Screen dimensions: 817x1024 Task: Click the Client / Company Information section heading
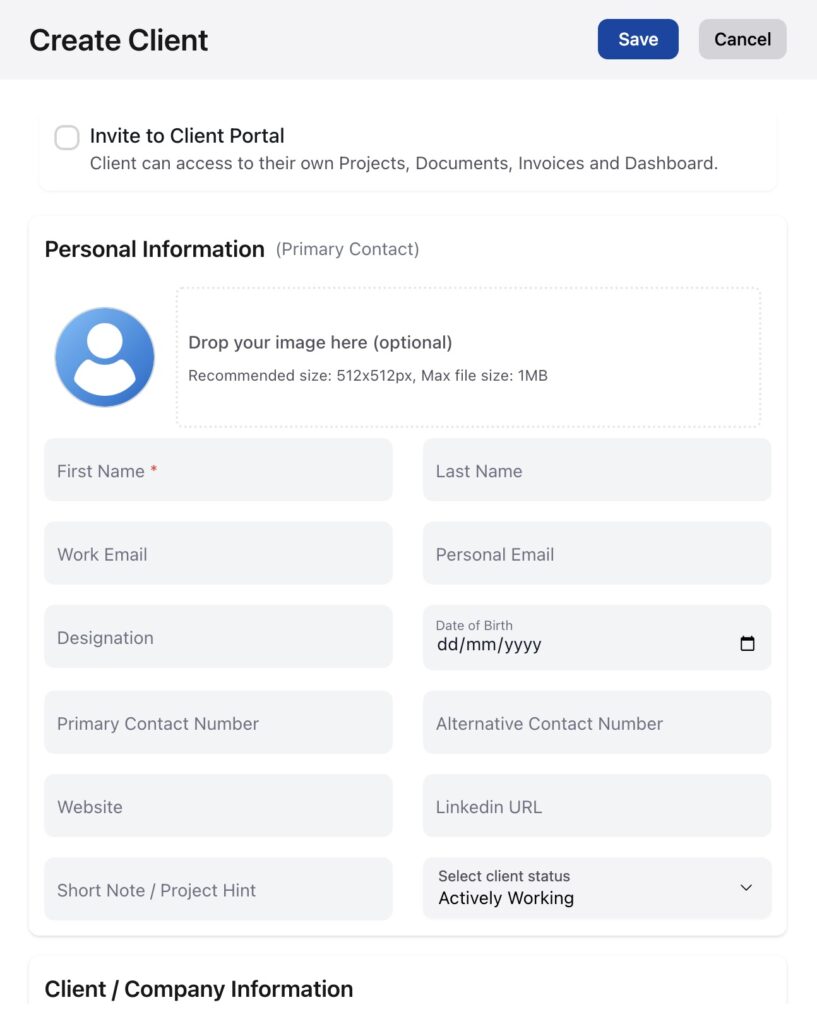(x=199, y=989)
